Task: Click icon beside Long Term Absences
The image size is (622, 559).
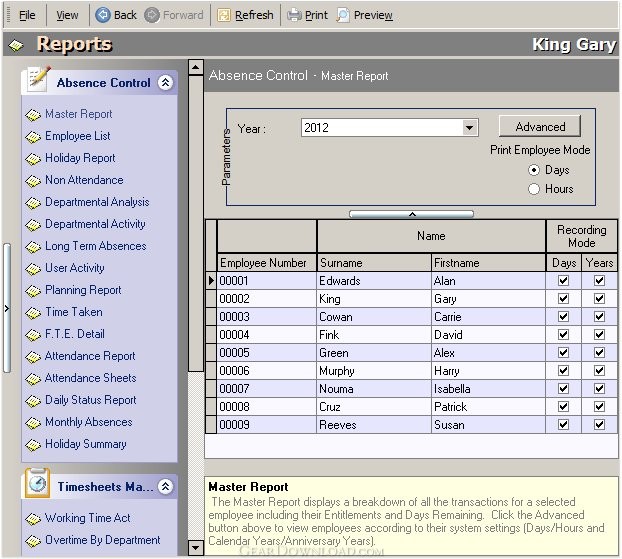Action: coord(33,247)
